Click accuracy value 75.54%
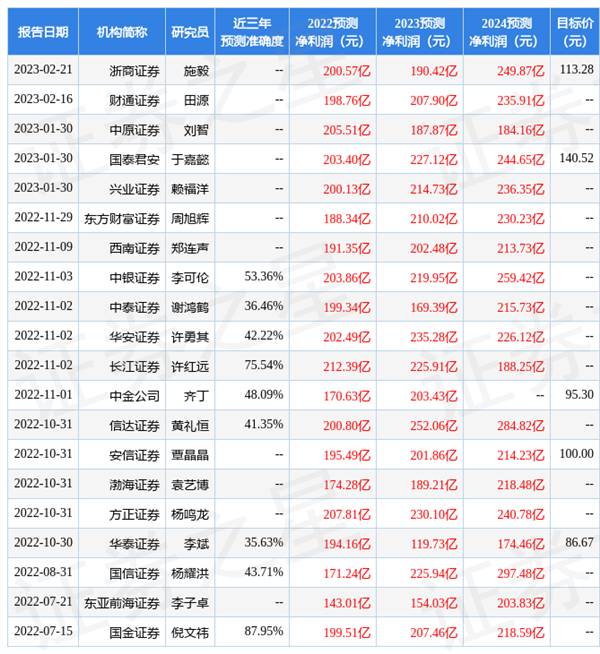Image resolution: width=600 pixels, height=654 pixels. point(264,365)
